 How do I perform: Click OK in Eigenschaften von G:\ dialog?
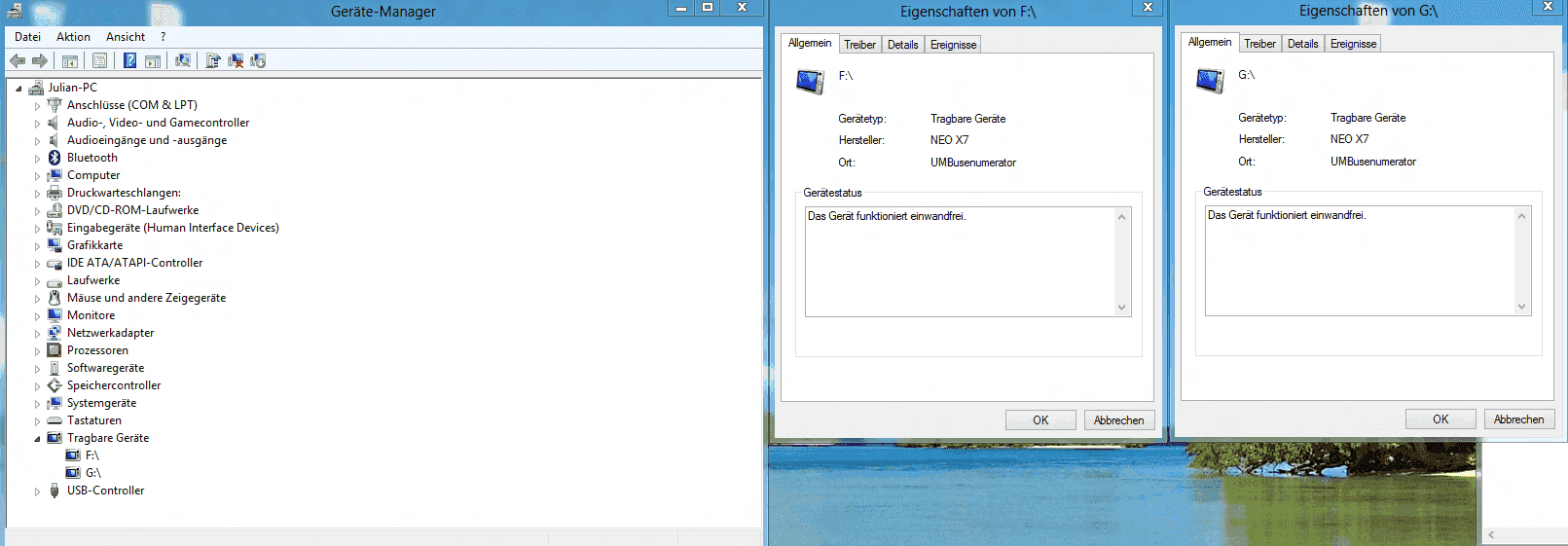click(x=1440, y=419)
